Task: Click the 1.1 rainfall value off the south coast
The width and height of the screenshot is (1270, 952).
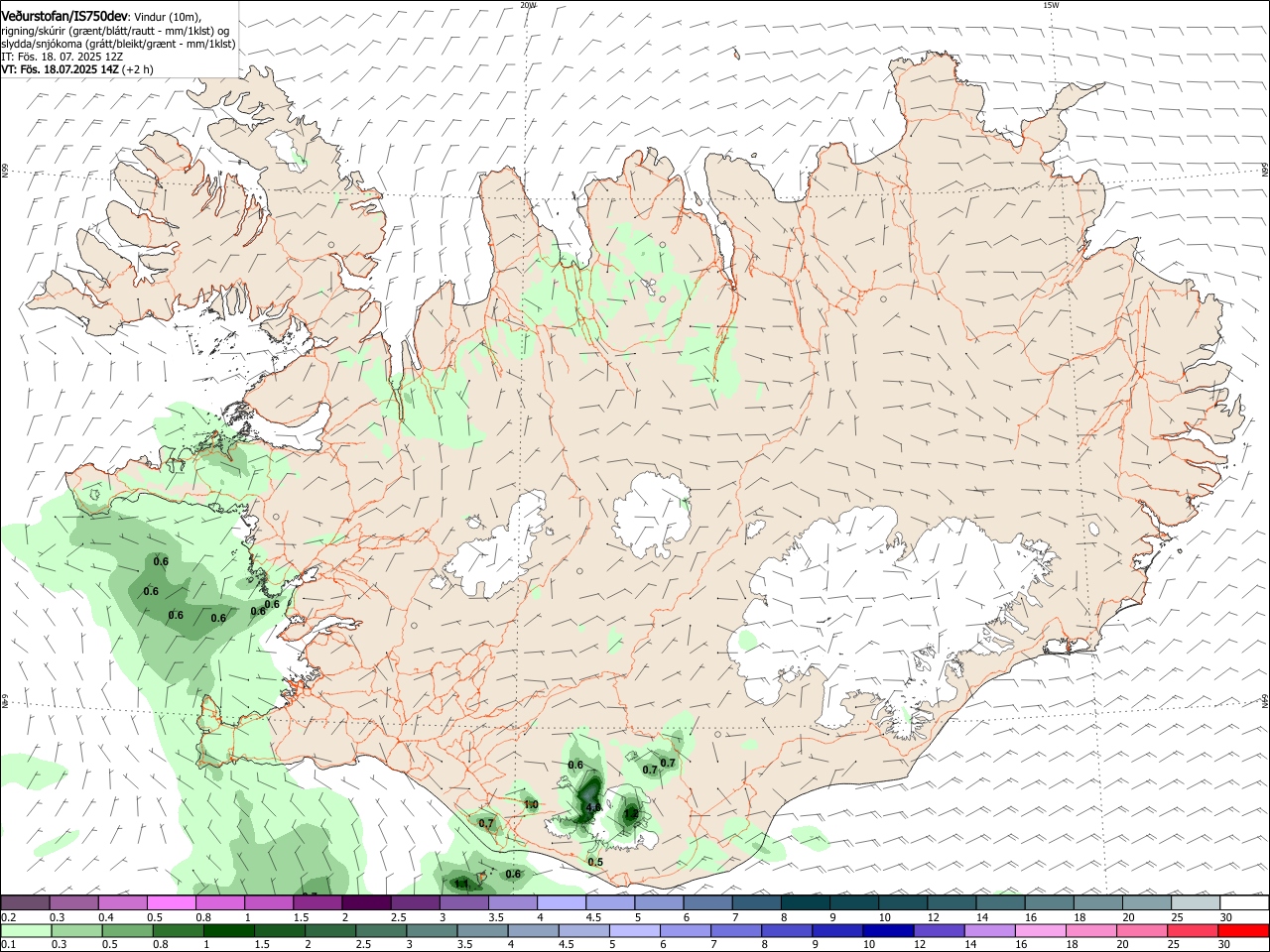Action: (460, 883)
